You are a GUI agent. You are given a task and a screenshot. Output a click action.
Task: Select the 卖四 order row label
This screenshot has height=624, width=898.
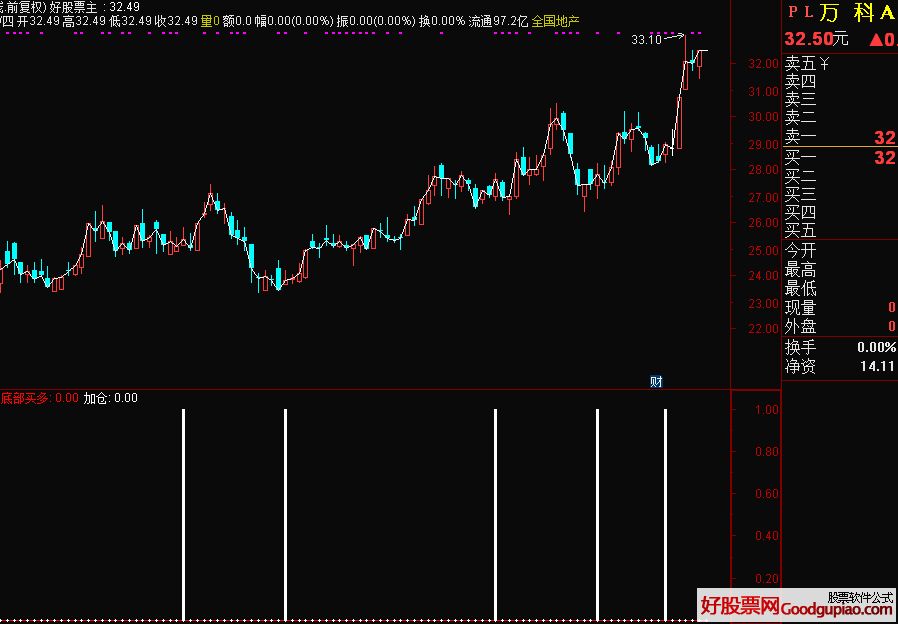pos(800,82)
